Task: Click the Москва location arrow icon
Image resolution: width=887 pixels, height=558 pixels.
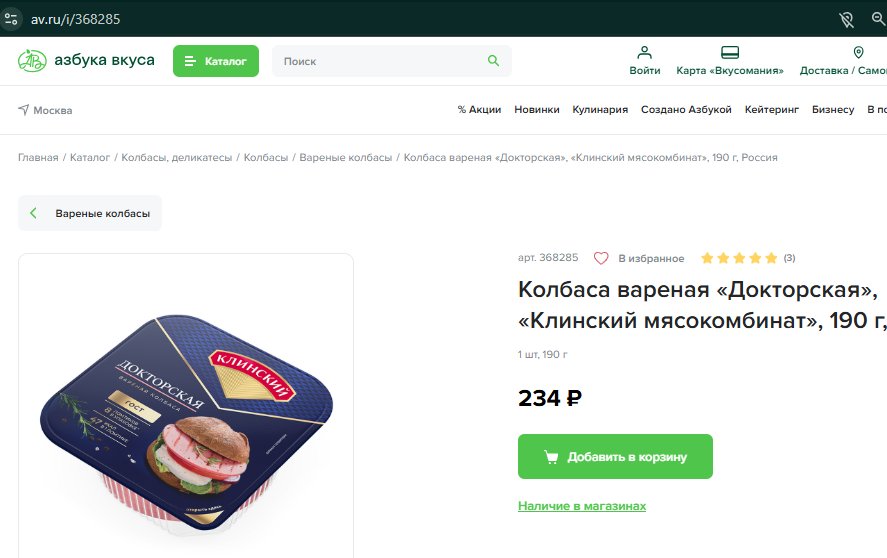Action: (23, 109)
